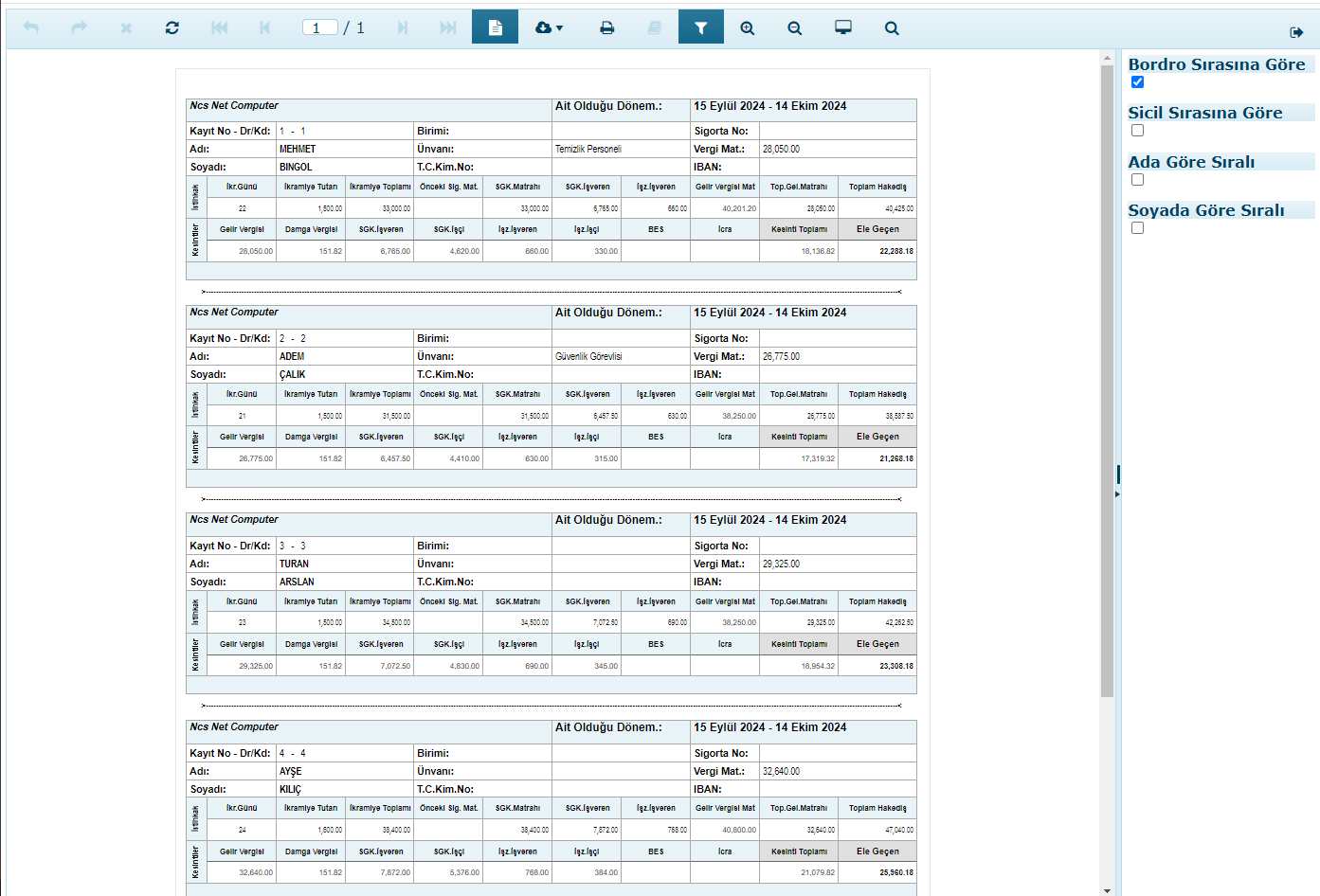This screenshot has width=1320, height=896.
Task: Select surname BINGOL in first record
Action: click(296, 167)
